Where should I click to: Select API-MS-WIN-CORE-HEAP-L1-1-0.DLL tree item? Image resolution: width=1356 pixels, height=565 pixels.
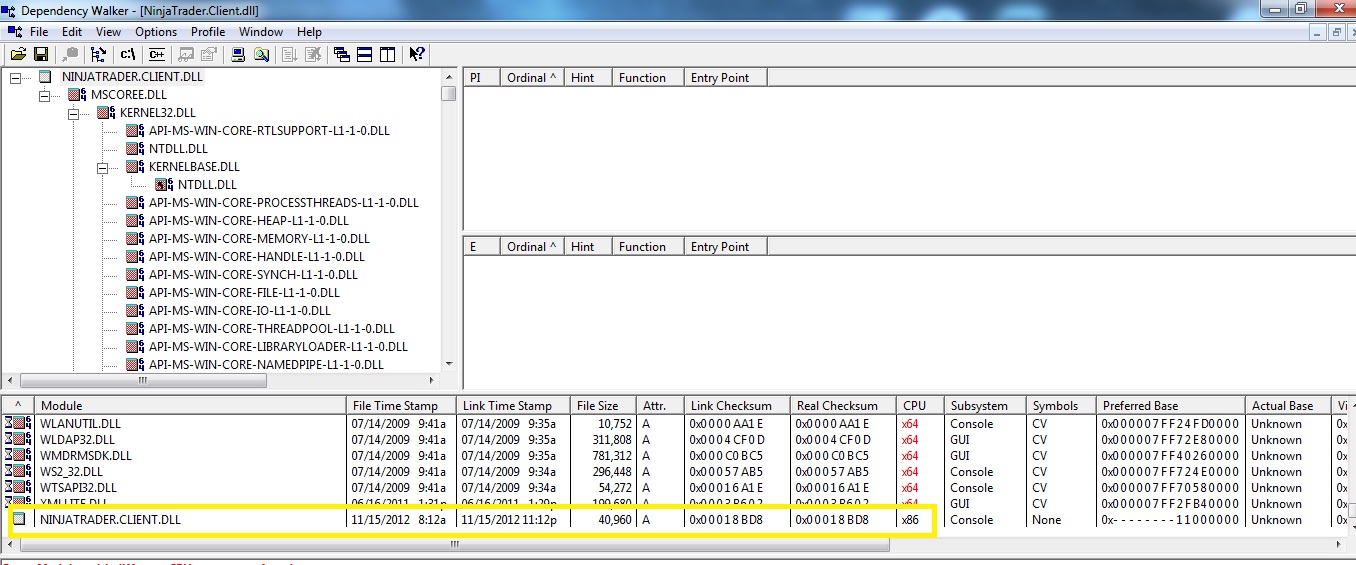tap(249, 221)
